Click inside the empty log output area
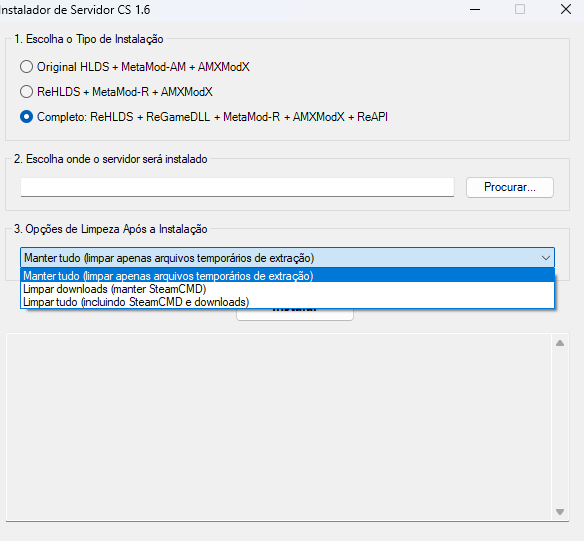 point(279,427)
